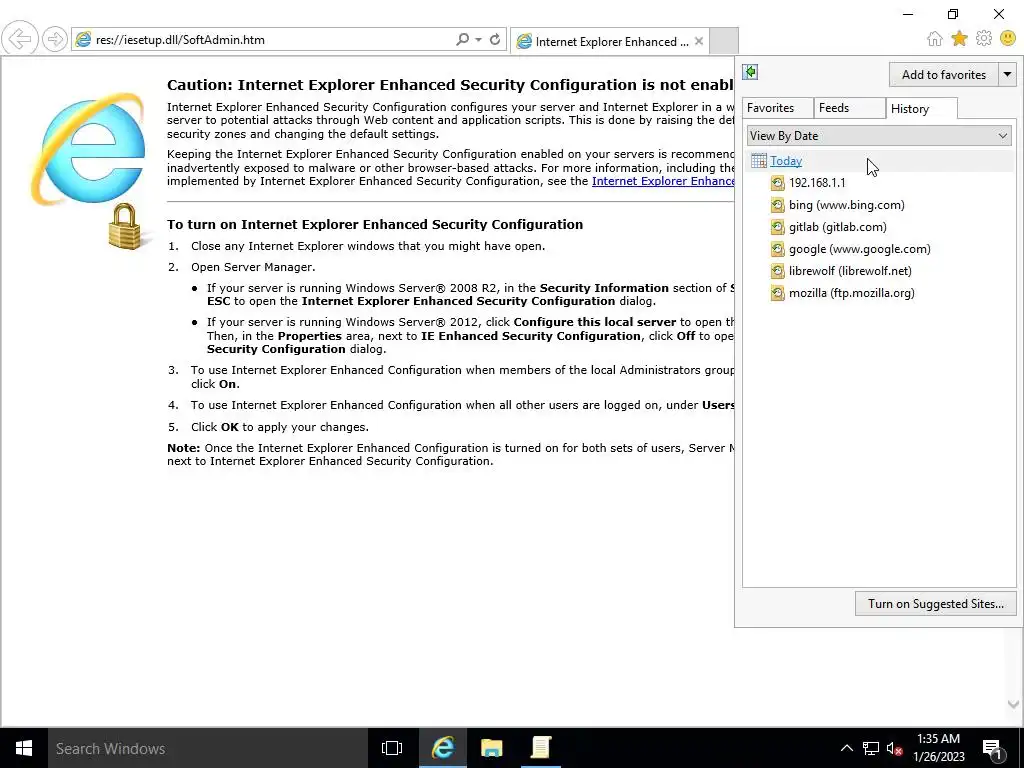Open a new blank tab
This screenshot has width=1024, height=768.
(x=724, y=41)
